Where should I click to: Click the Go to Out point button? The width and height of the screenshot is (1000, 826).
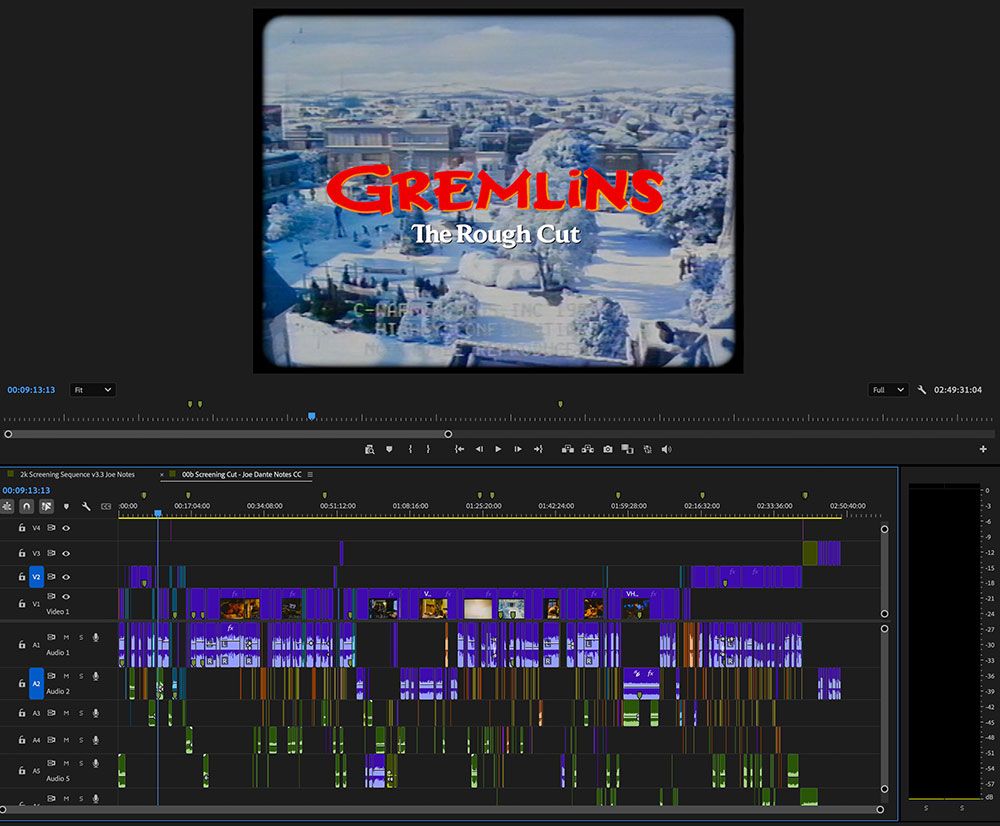[x=538, y=449]
